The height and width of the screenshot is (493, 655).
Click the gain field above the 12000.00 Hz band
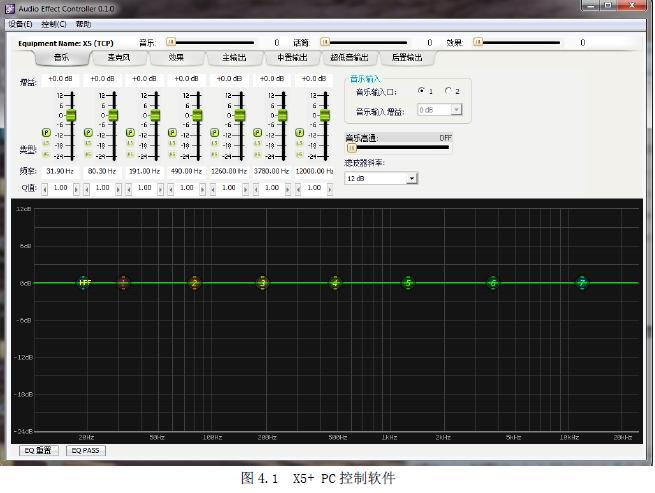[314, 79]
